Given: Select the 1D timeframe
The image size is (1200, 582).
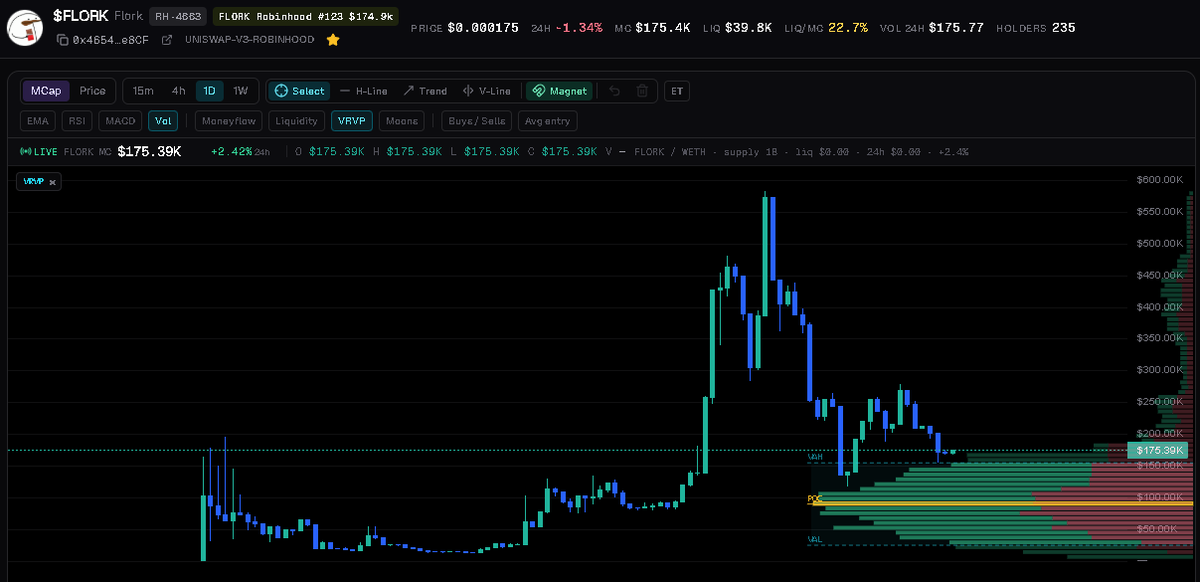Looking at the screenshot, I should pos(210,91).
